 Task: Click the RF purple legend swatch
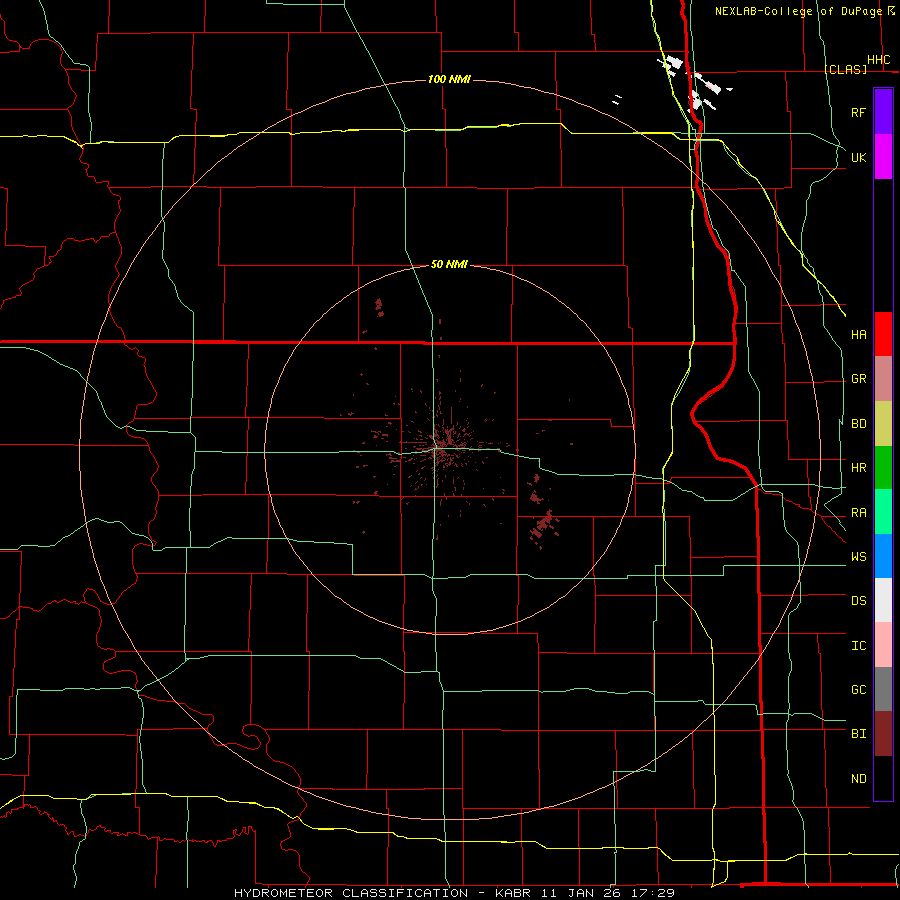[883, 112]
